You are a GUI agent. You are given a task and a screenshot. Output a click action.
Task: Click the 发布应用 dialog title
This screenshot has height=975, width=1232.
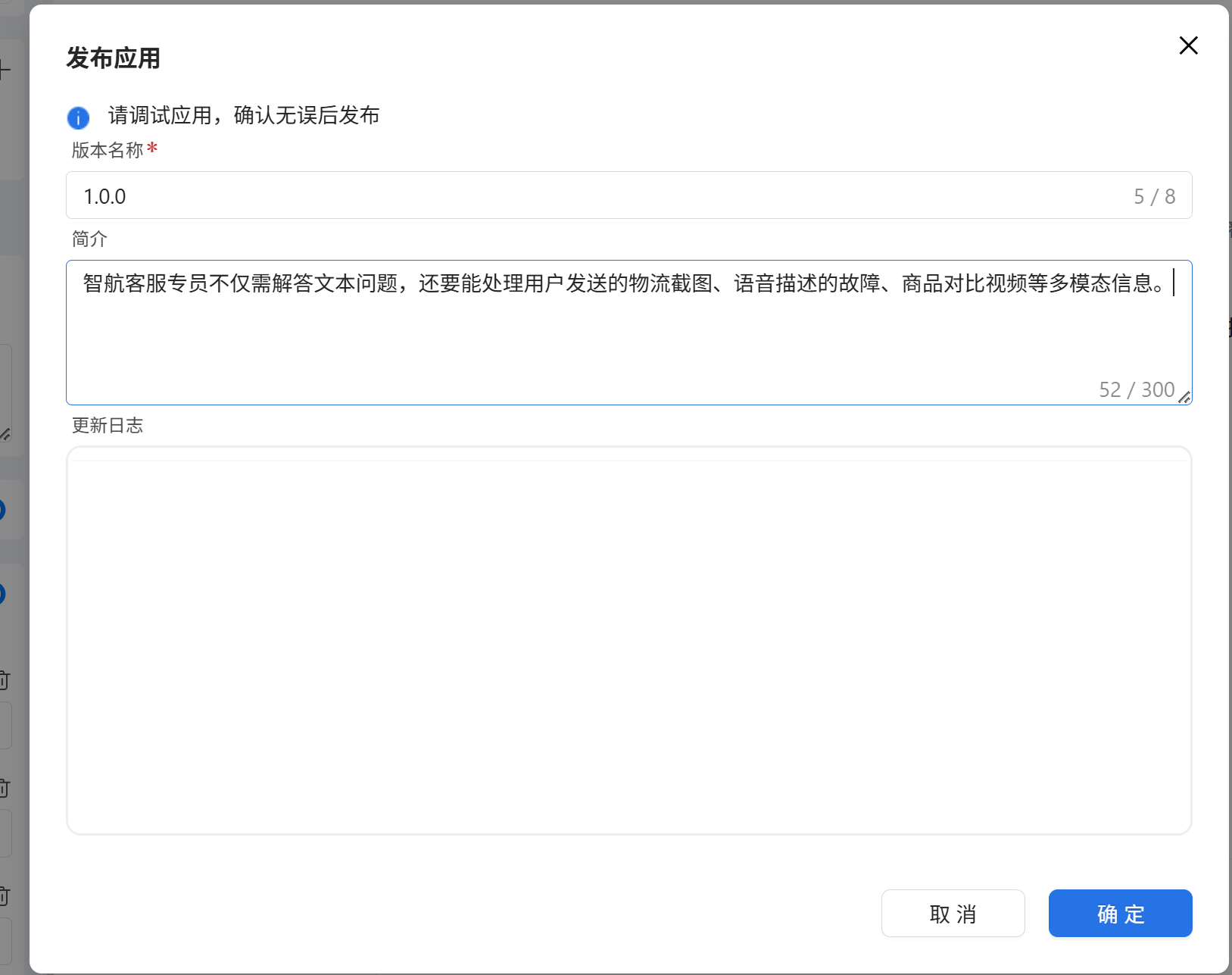pyautogui.click(x=111, y=58)
